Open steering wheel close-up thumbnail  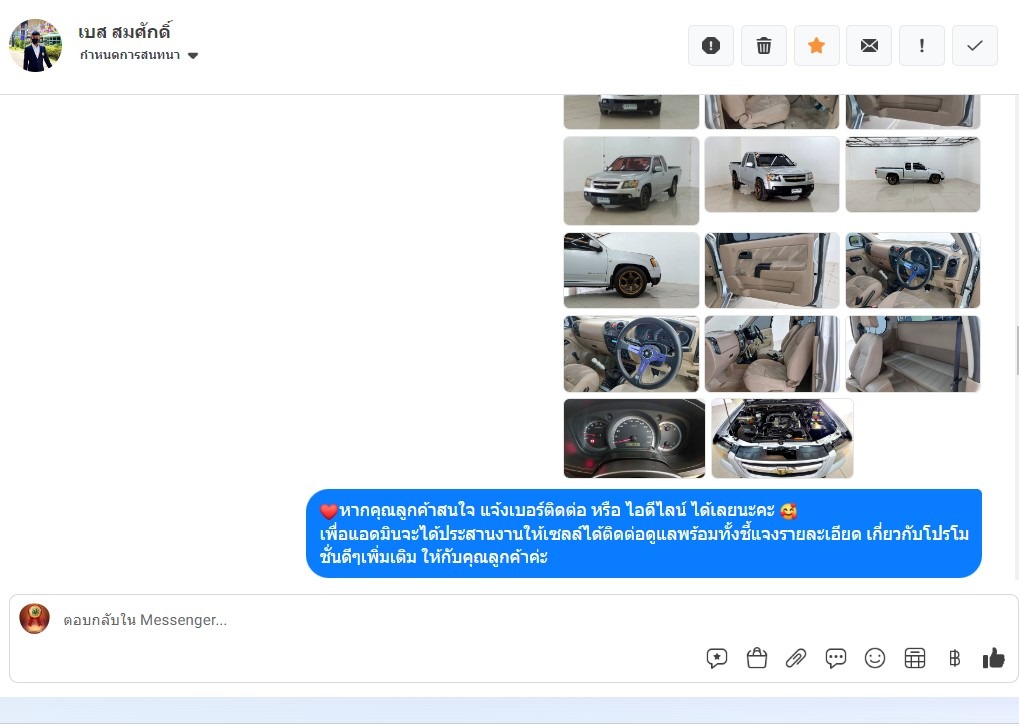click(x=631, y=354)
